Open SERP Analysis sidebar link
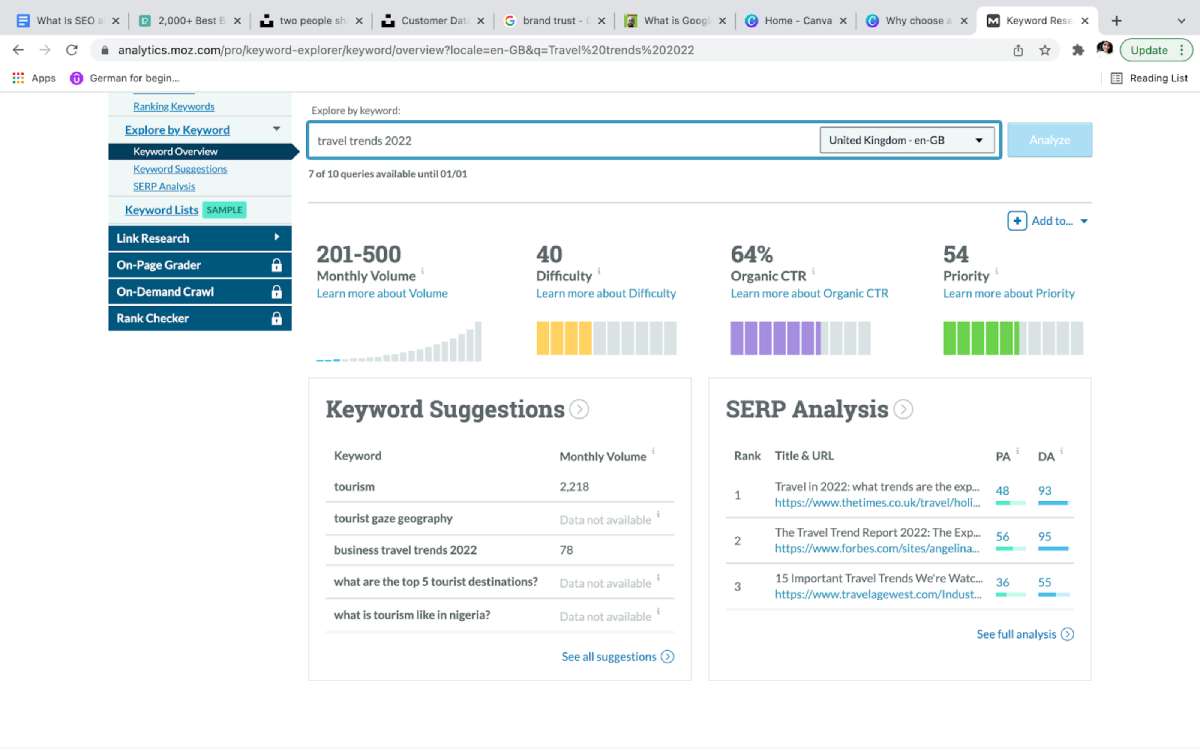 coord(164,186)
